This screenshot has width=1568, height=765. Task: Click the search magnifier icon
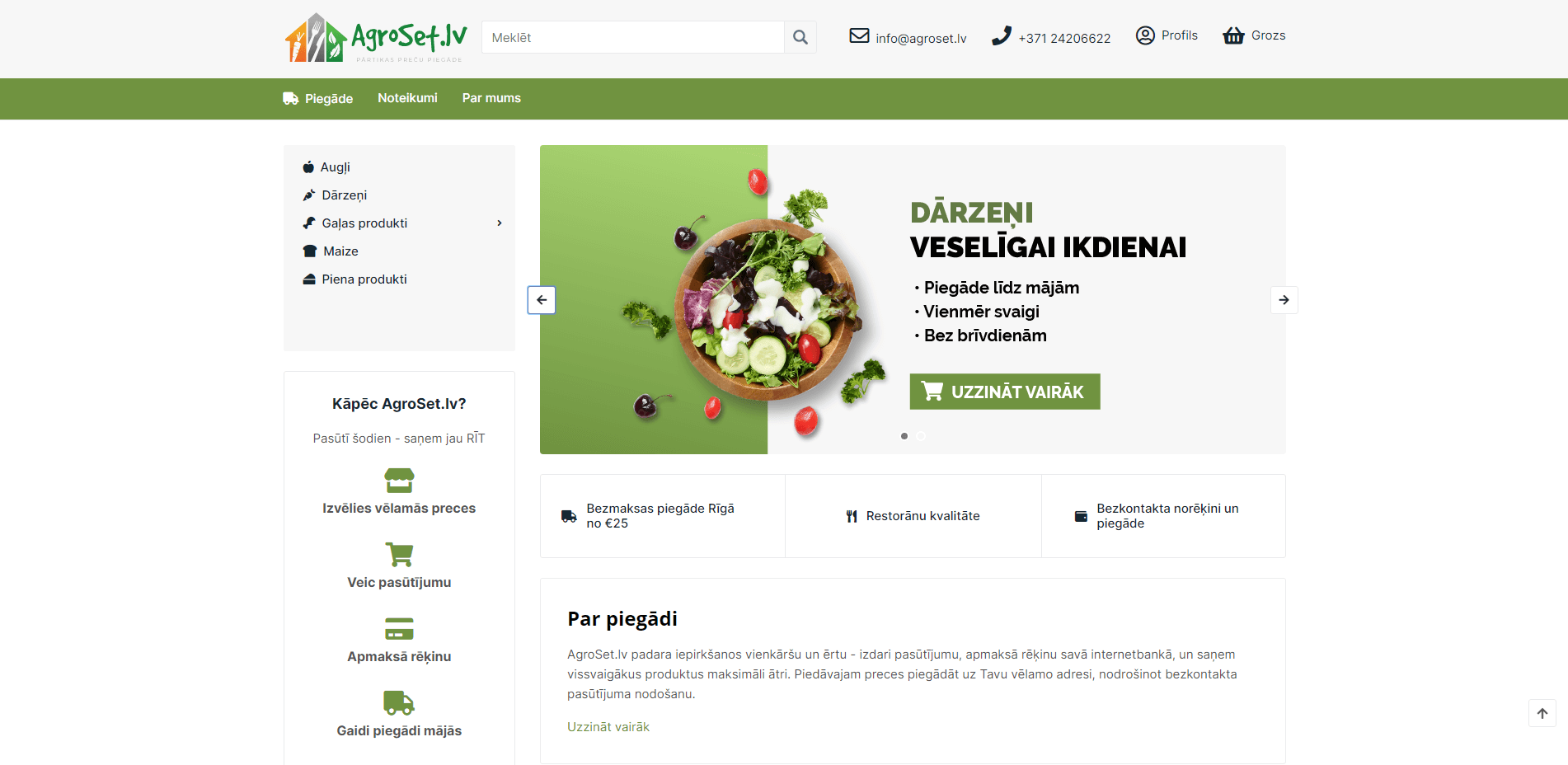(800, 37)
